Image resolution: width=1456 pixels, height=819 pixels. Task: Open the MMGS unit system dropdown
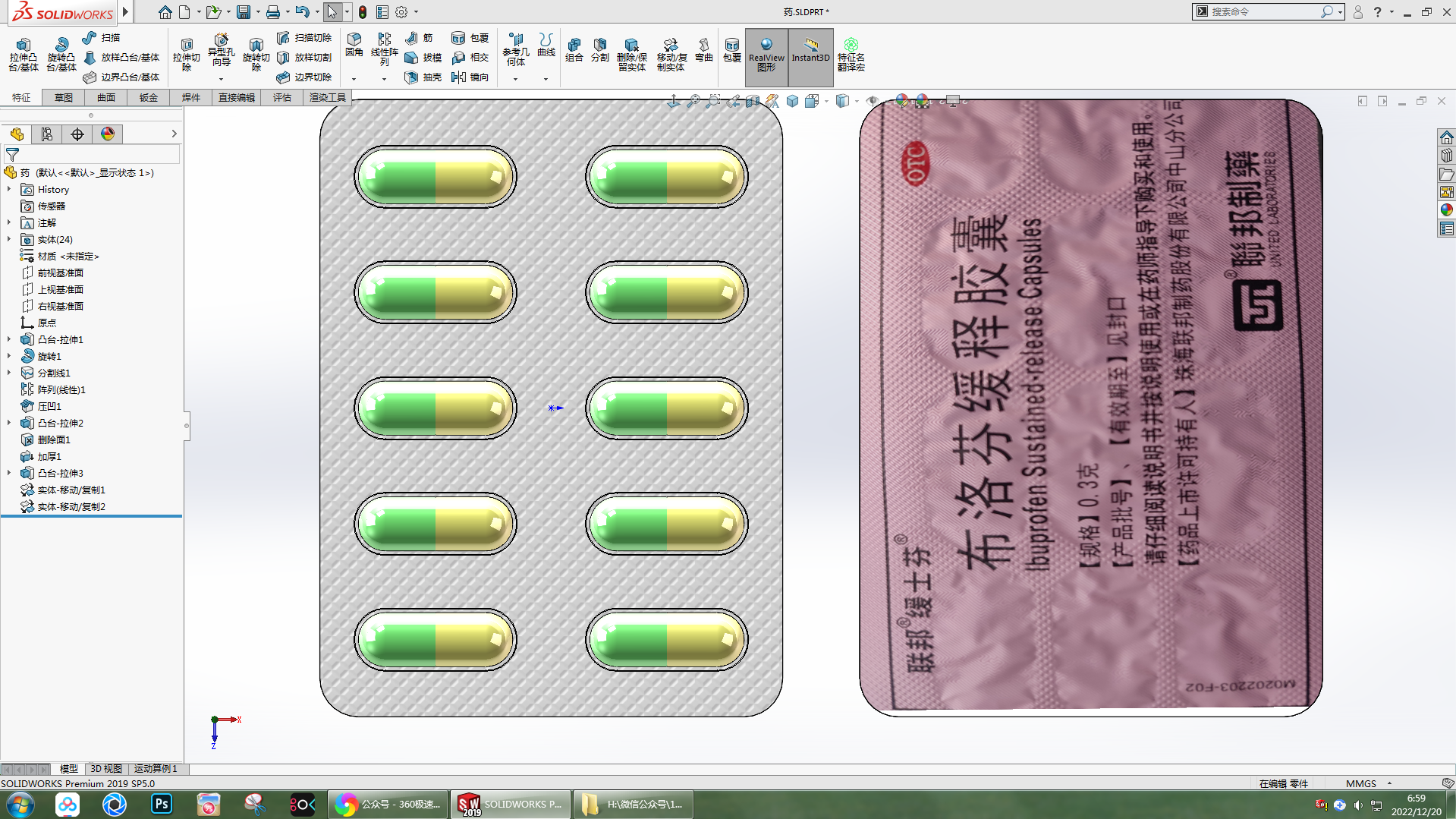1389,783
